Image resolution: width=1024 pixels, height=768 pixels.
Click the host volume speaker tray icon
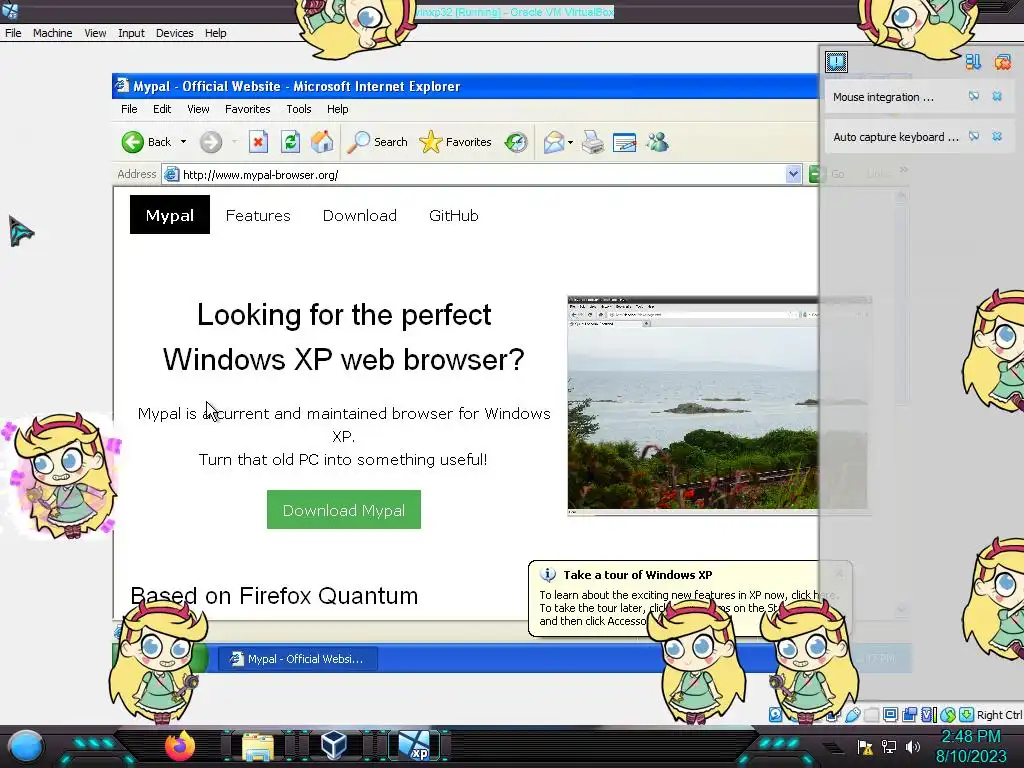(x=912, y=746)
